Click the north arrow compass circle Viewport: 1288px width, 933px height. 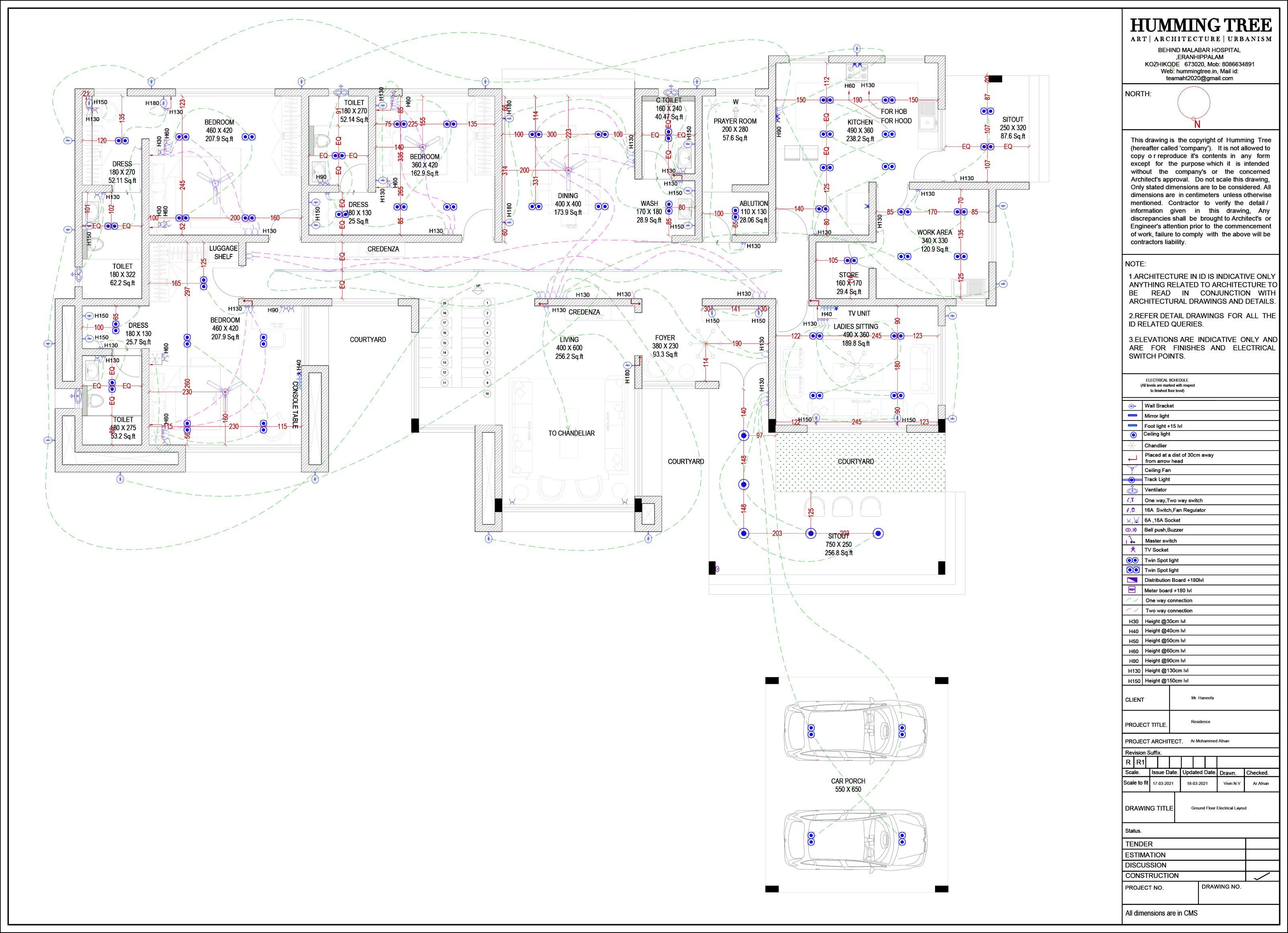click(1194, 103)
